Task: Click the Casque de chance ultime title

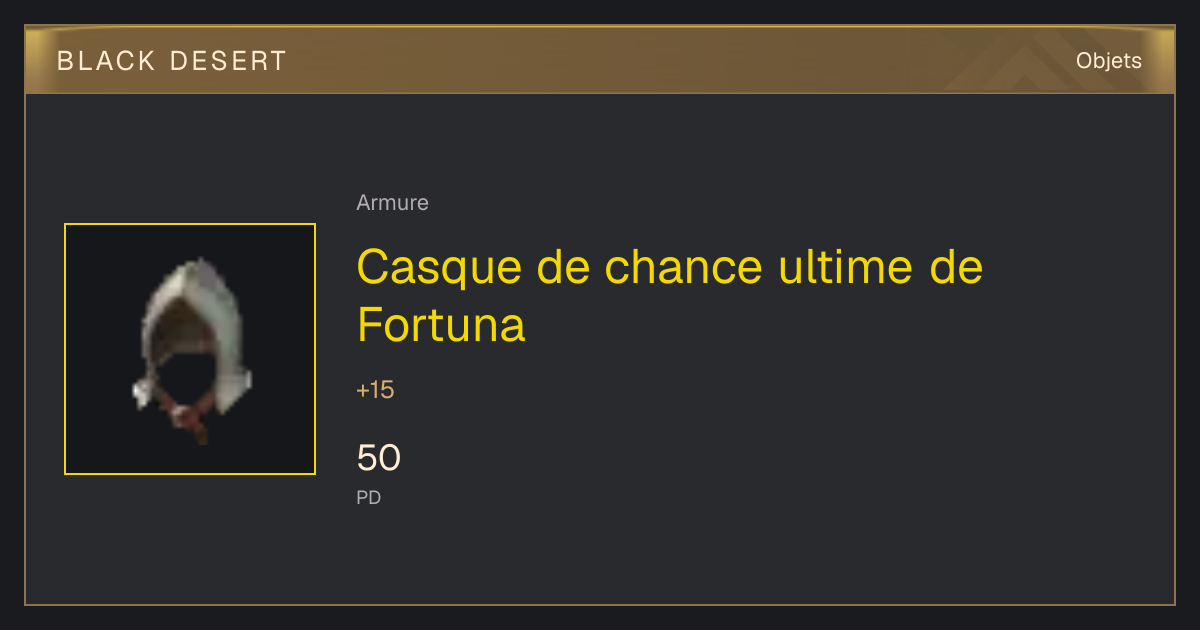Action: pyautogui.click(x=670, y=296)
